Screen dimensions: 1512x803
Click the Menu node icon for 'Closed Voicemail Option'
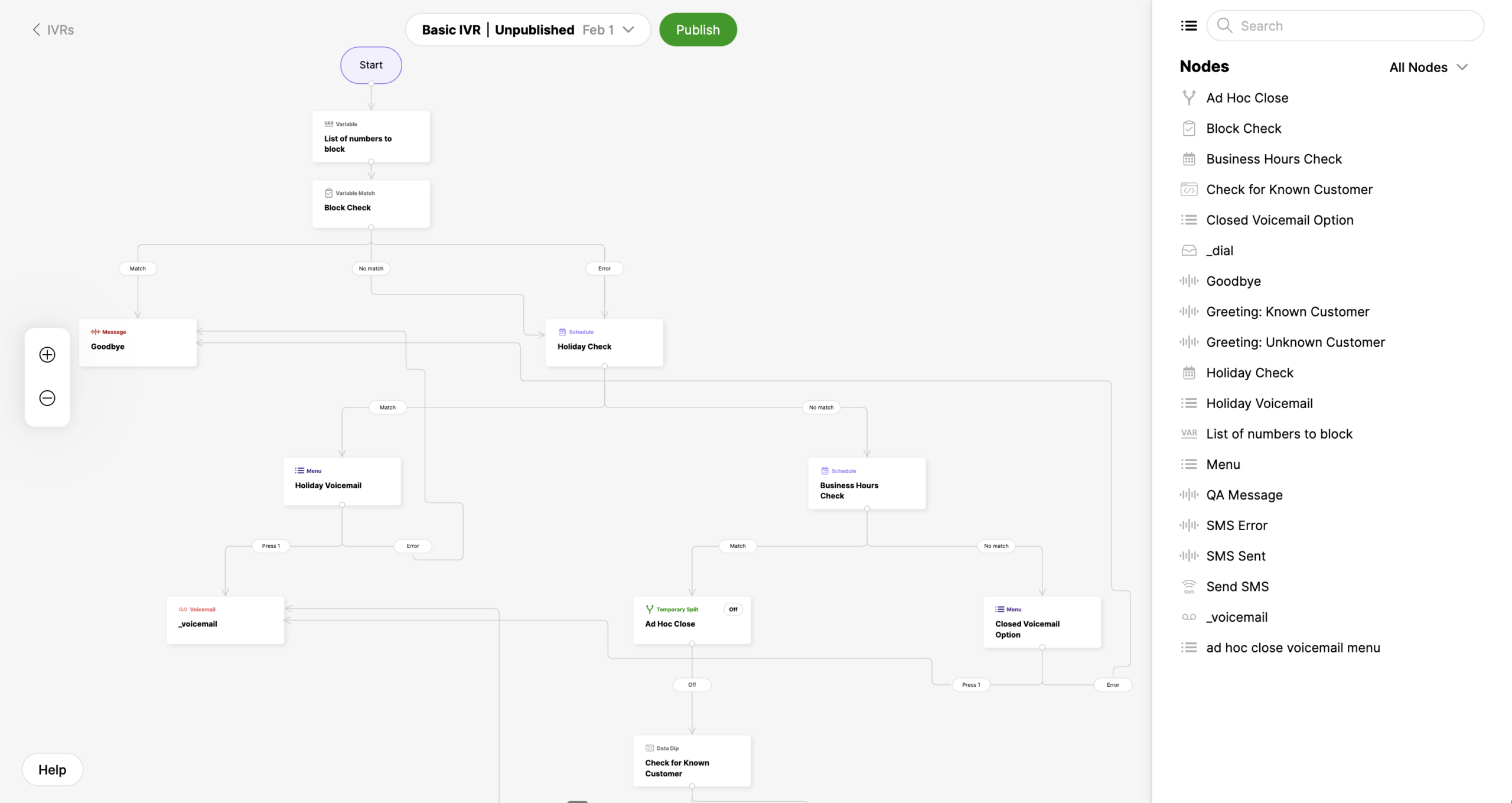click(1000, 609)
